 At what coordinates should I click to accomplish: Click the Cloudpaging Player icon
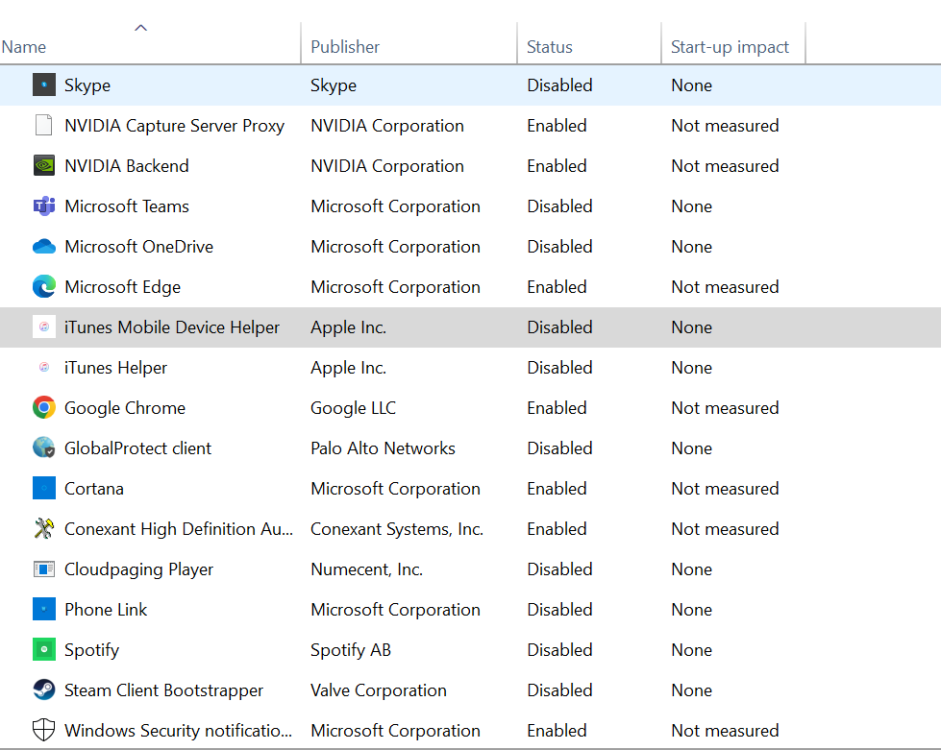44,568
